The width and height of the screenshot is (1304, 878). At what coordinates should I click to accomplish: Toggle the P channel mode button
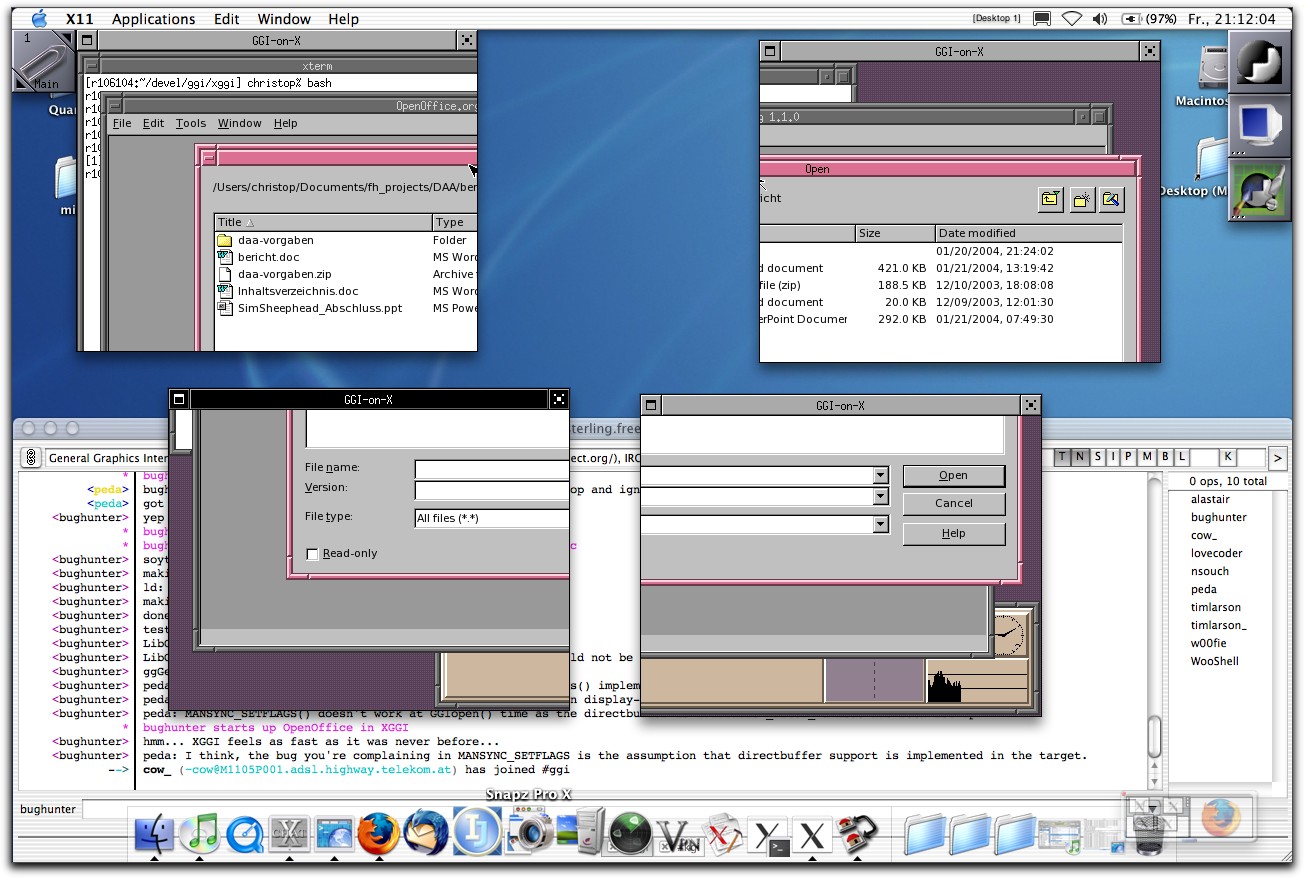coord(1130,457)
